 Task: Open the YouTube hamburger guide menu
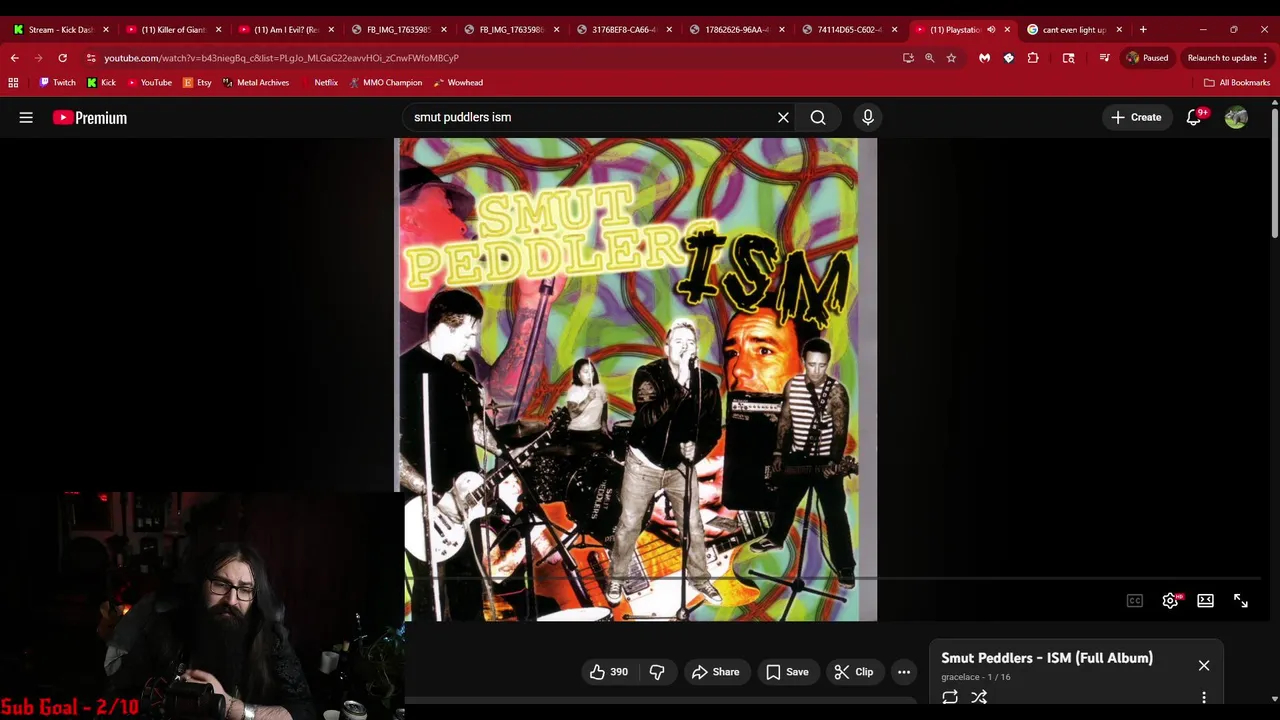(x=26, y=117)
